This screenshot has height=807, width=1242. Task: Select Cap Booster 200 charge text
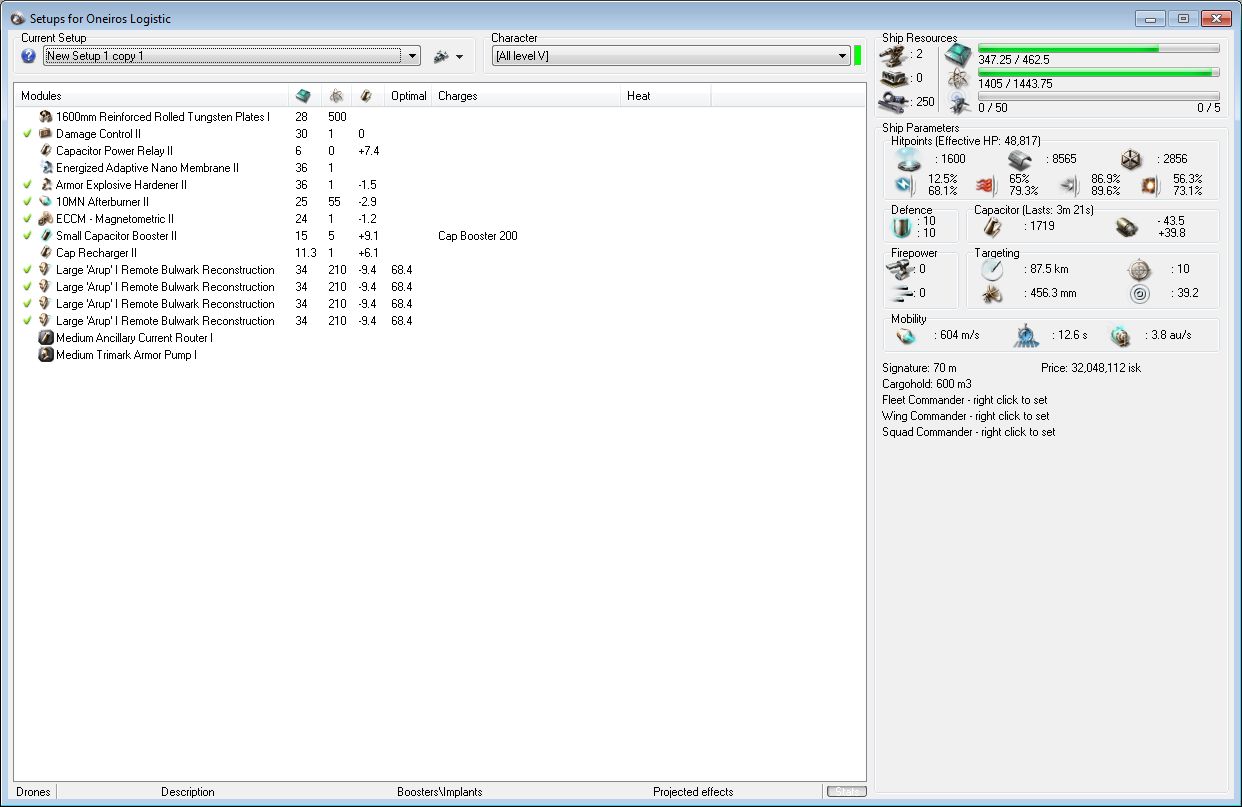point(477,236)
